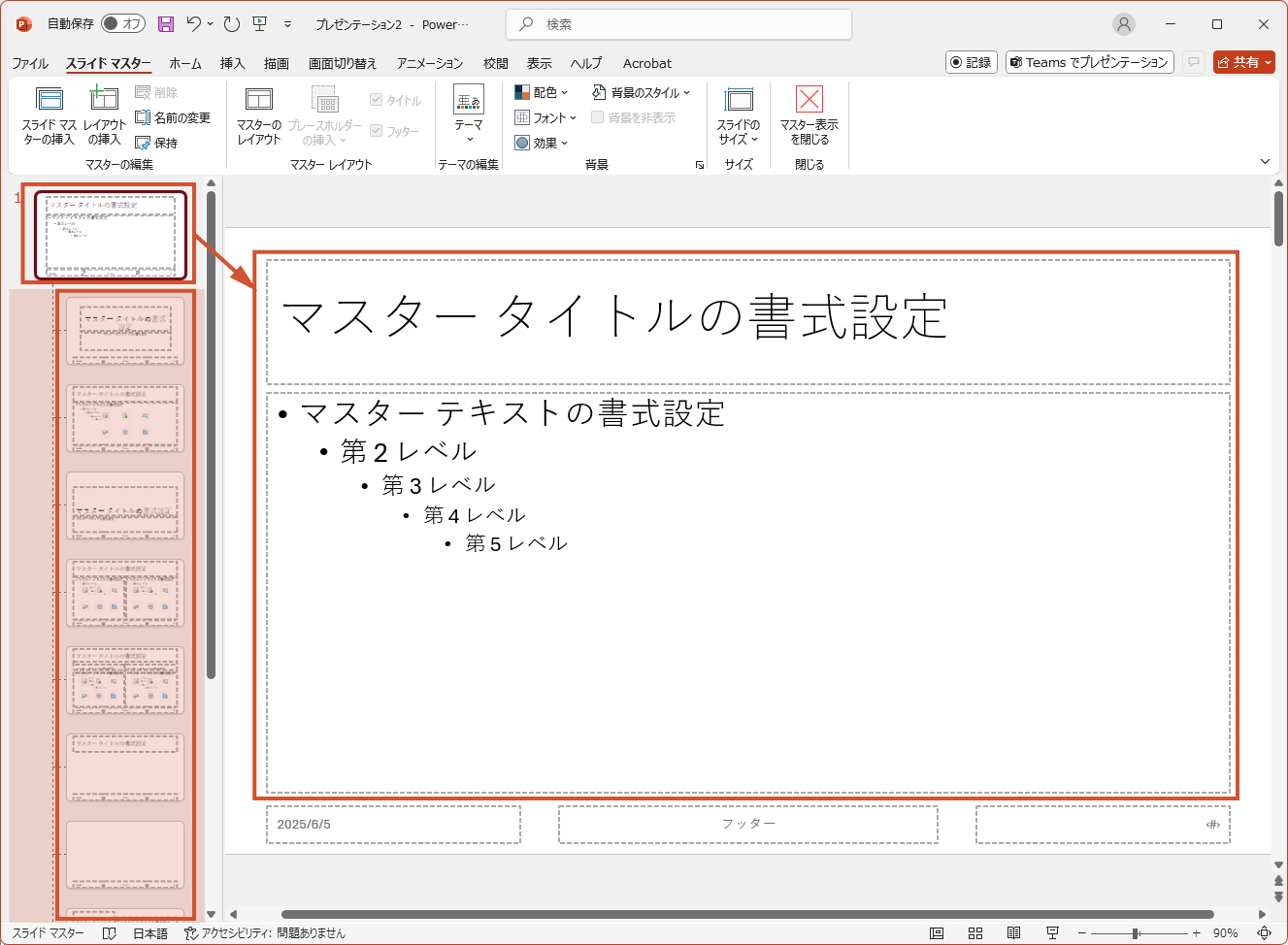Click Fit slide to window icon
1288x945 pixels.
pyautogui.click(x=1265, y=933)
